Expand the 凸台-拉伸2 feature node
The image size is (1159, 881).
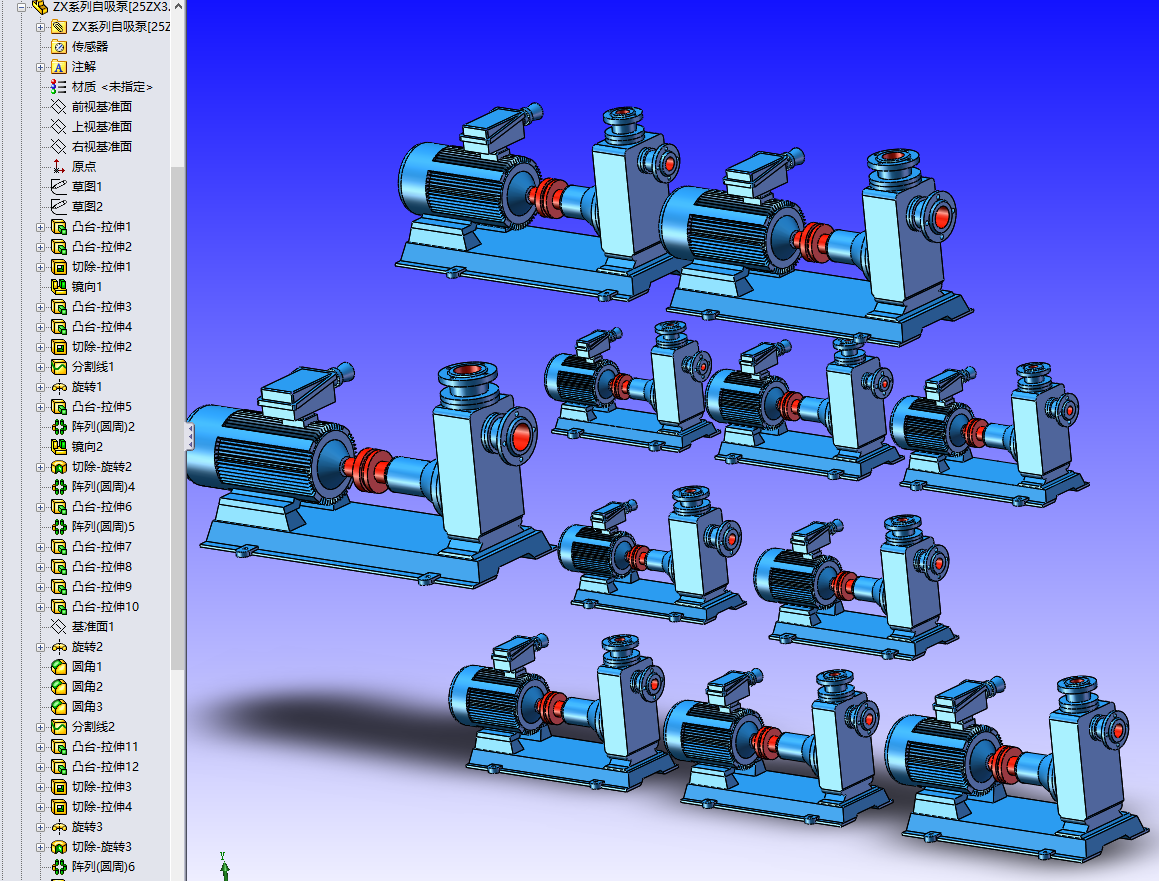tap(41, 247)
